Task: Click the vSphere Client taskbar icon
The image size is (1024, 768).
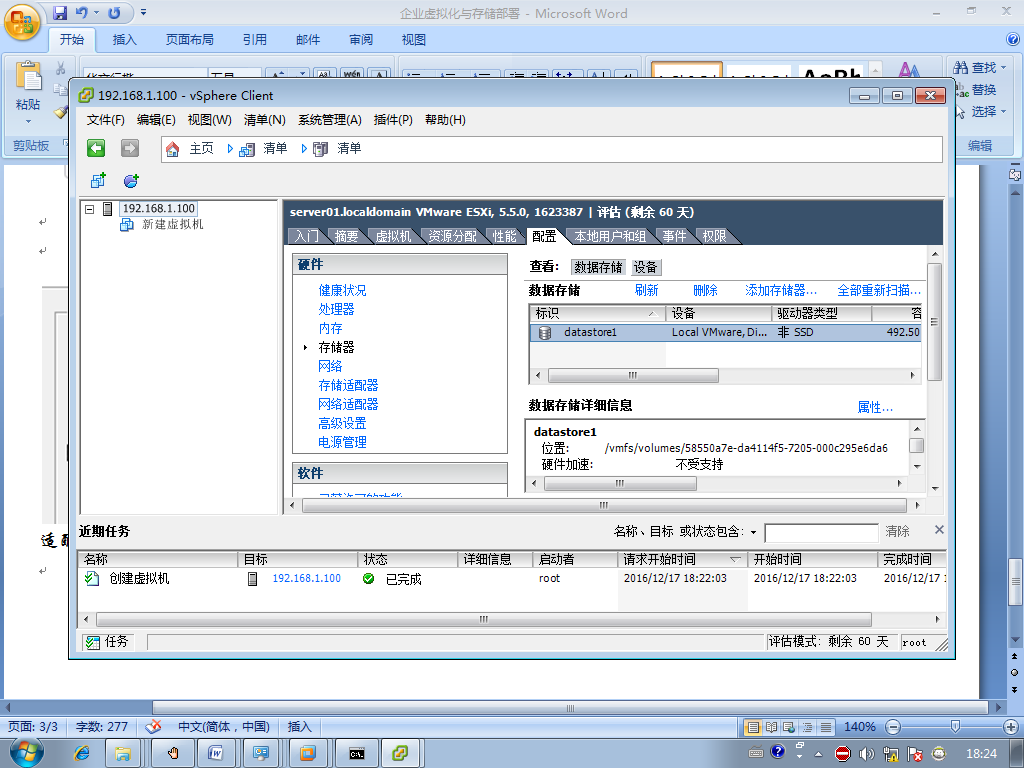Action: point(400,753)
